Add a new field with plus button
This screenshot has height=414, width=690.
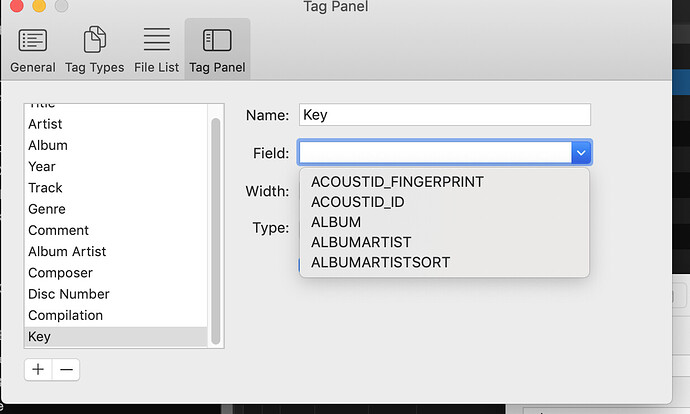coord(38,369)
